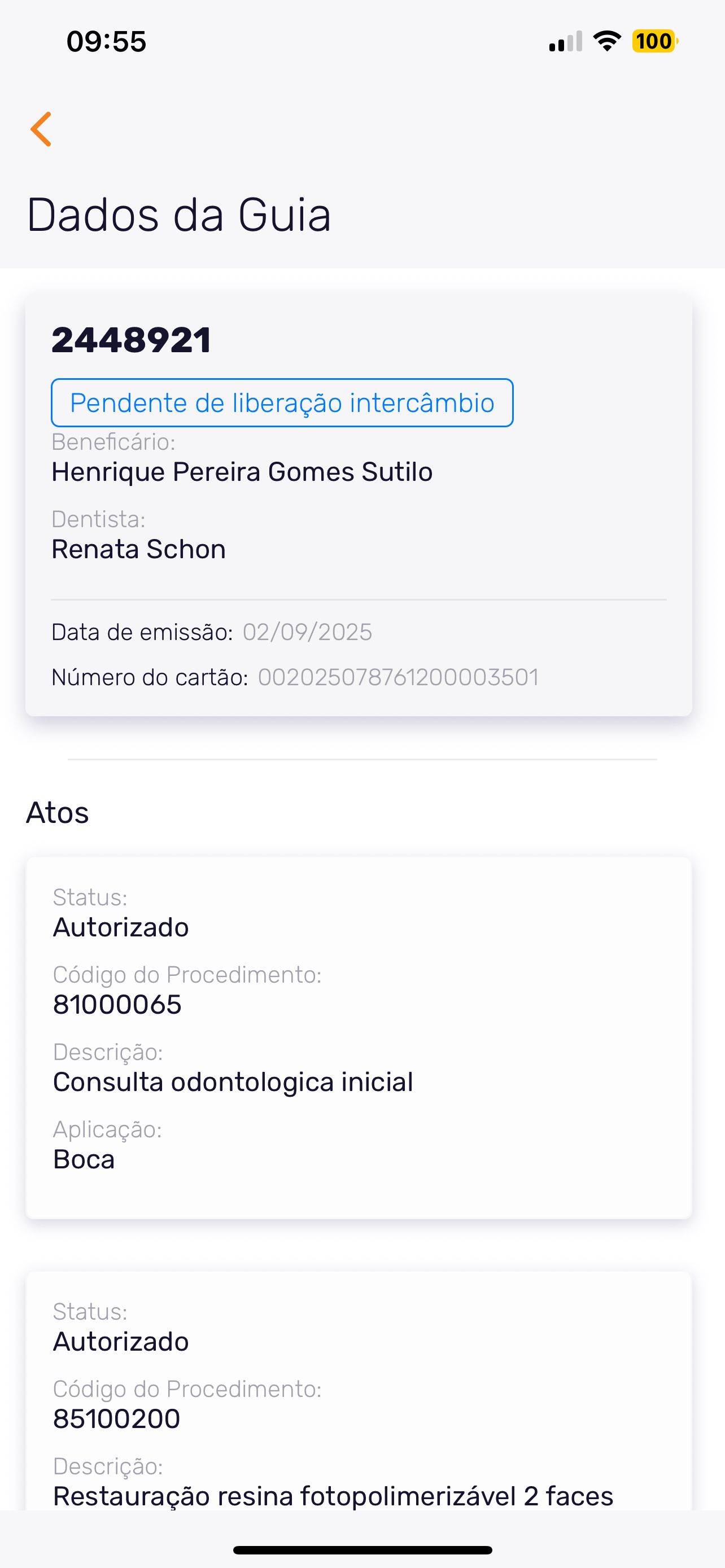The height and width of the screenshot is (1568, 725).
Task: Tap dentist name Renata Schon
Action: pyautogui.click(x=139, y=549)
